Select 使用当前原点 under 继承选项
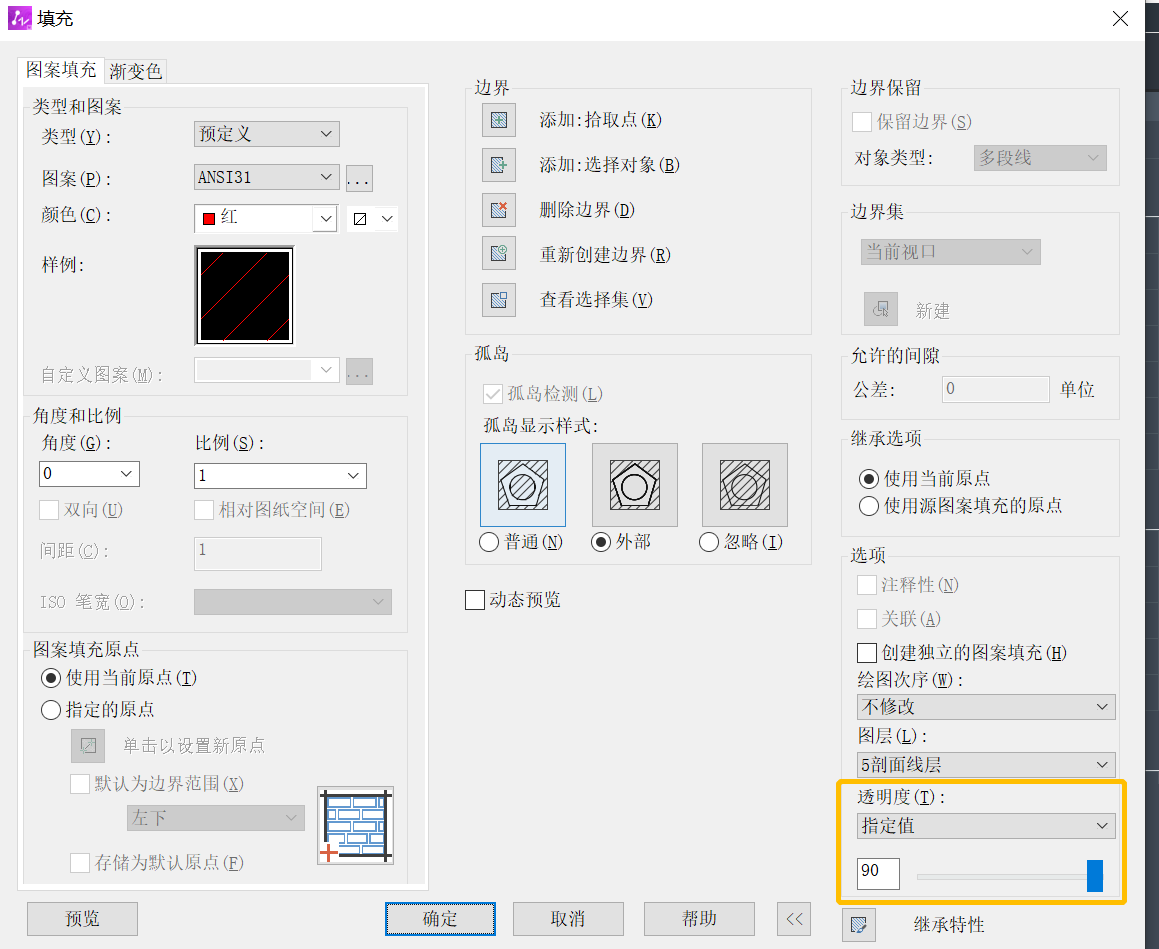Screen dimensions: 1159x949 pyautogui.click(x=869, y=479)
